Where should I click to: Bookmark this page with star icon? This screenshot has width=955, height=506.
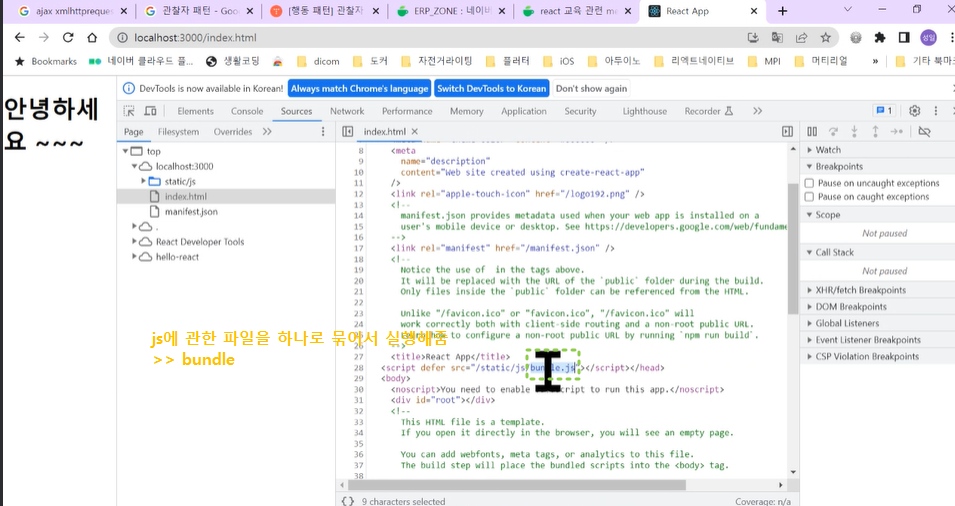tap(825, 38)
